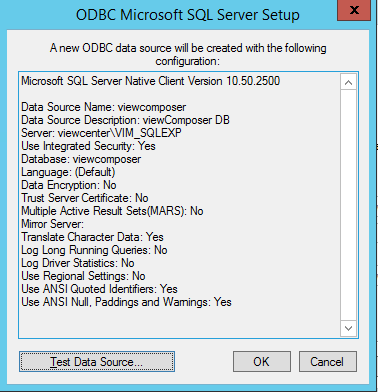378x392 pixels.
Task: Select the 'Data Source Name: viewcomposer' line
Action: click(103, 107)
